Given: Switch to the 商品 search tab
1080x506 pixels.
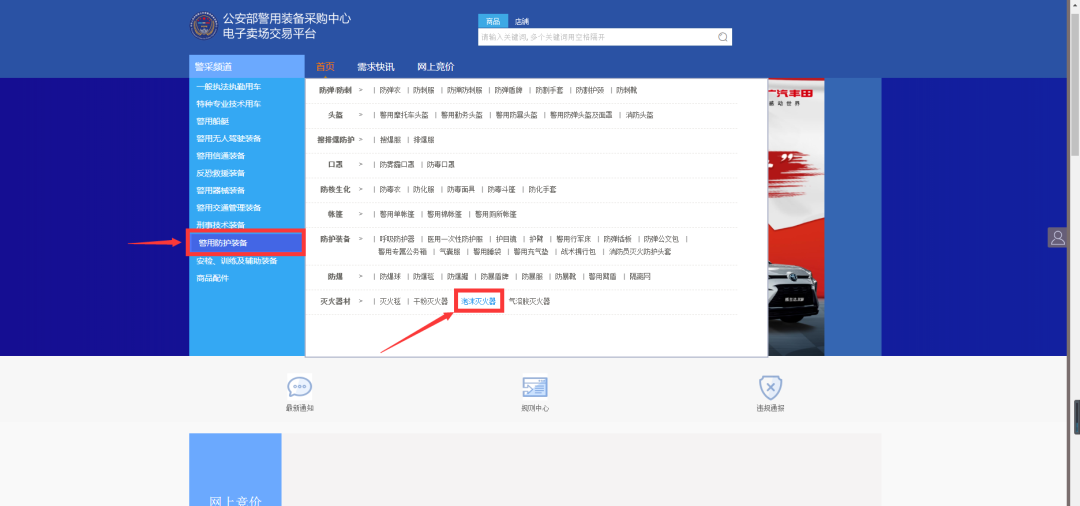Looking at the screenshot, I should point(492,21).
